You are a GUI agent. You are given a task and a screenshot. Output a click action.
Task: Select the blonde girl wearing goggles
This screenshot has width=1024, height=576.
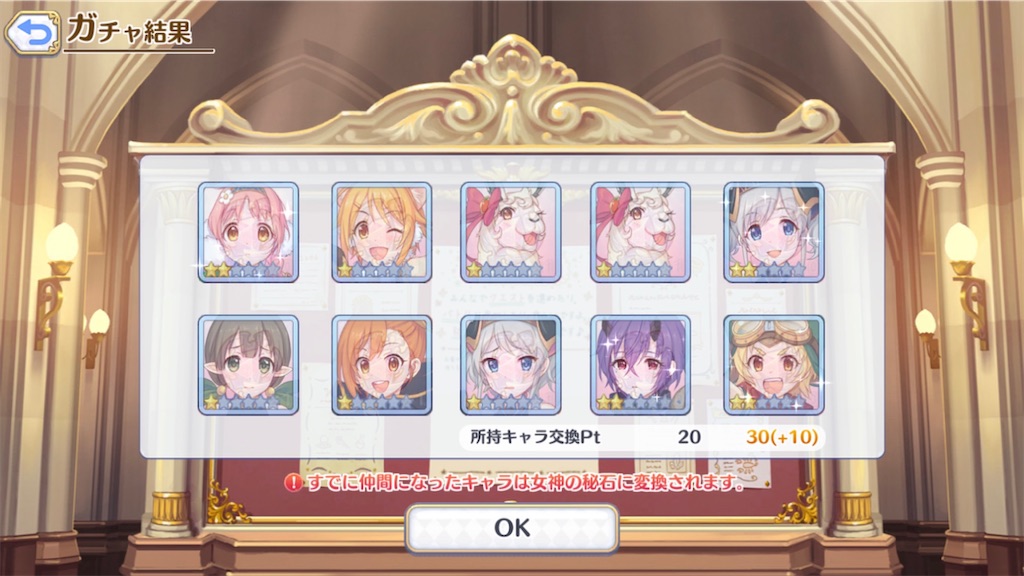click(x=774, y=365)
